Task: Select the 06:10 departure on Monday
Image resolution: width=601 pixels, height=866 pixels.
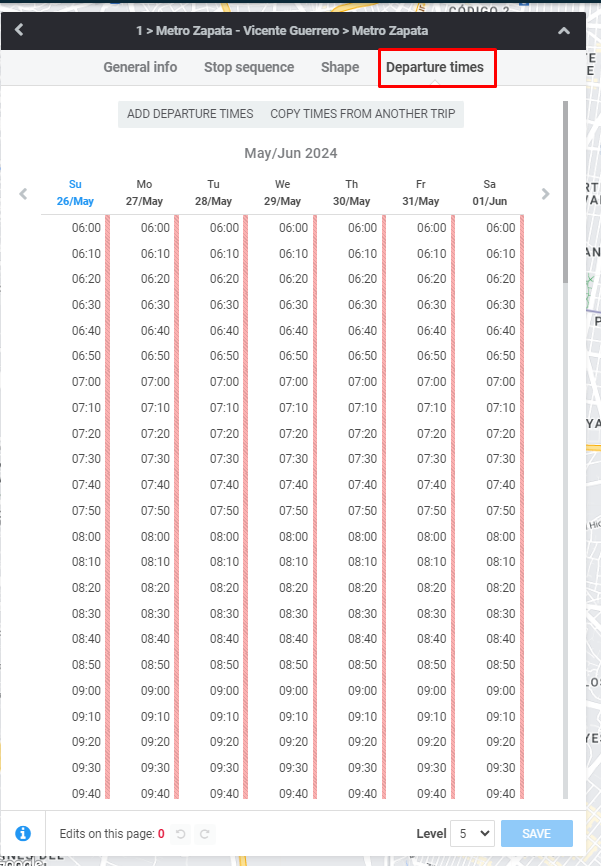Action: coord(155,254)
